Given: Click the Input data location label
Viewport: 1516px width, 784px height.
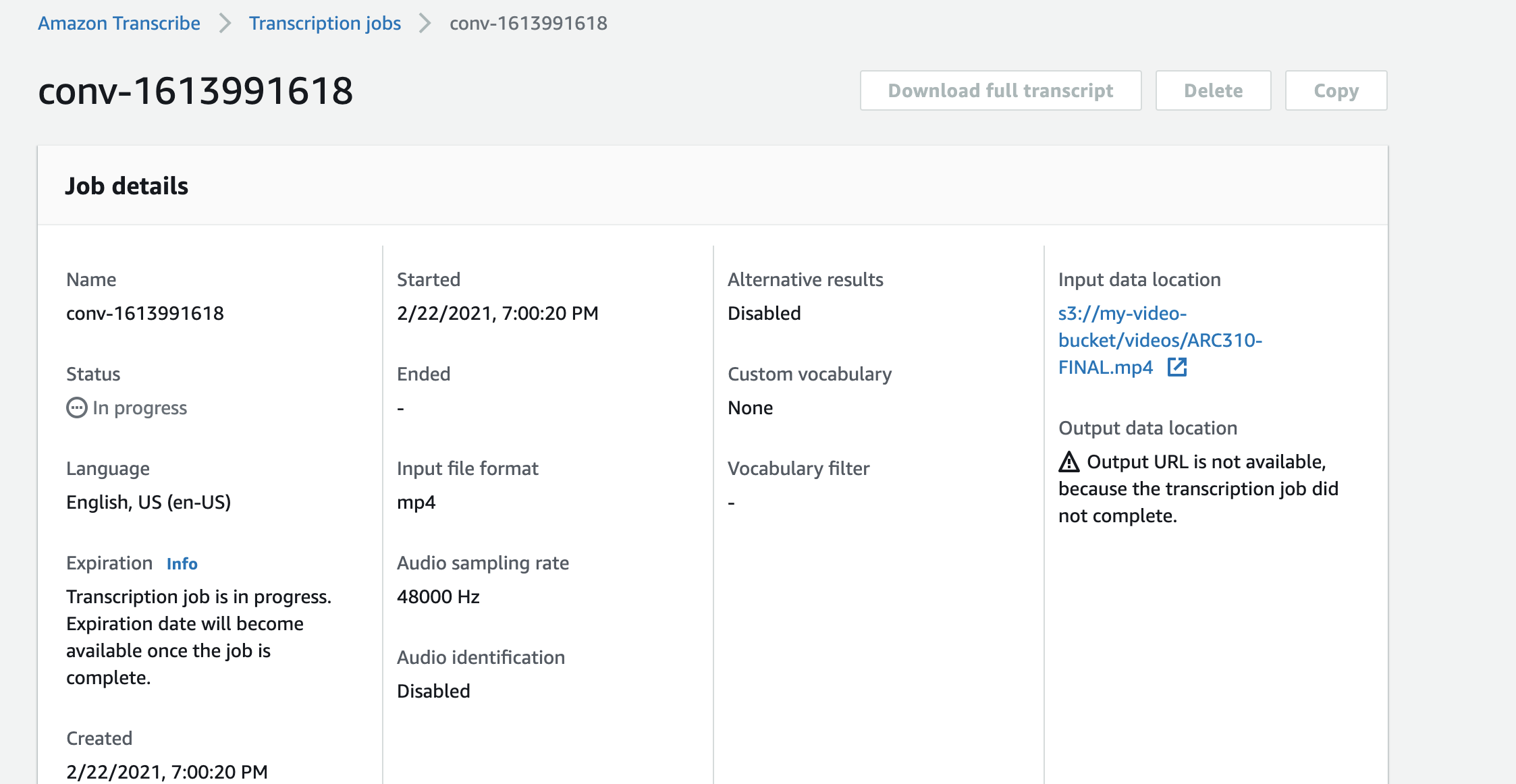Looking at the screenshot, I should (x=1139, y=279).
